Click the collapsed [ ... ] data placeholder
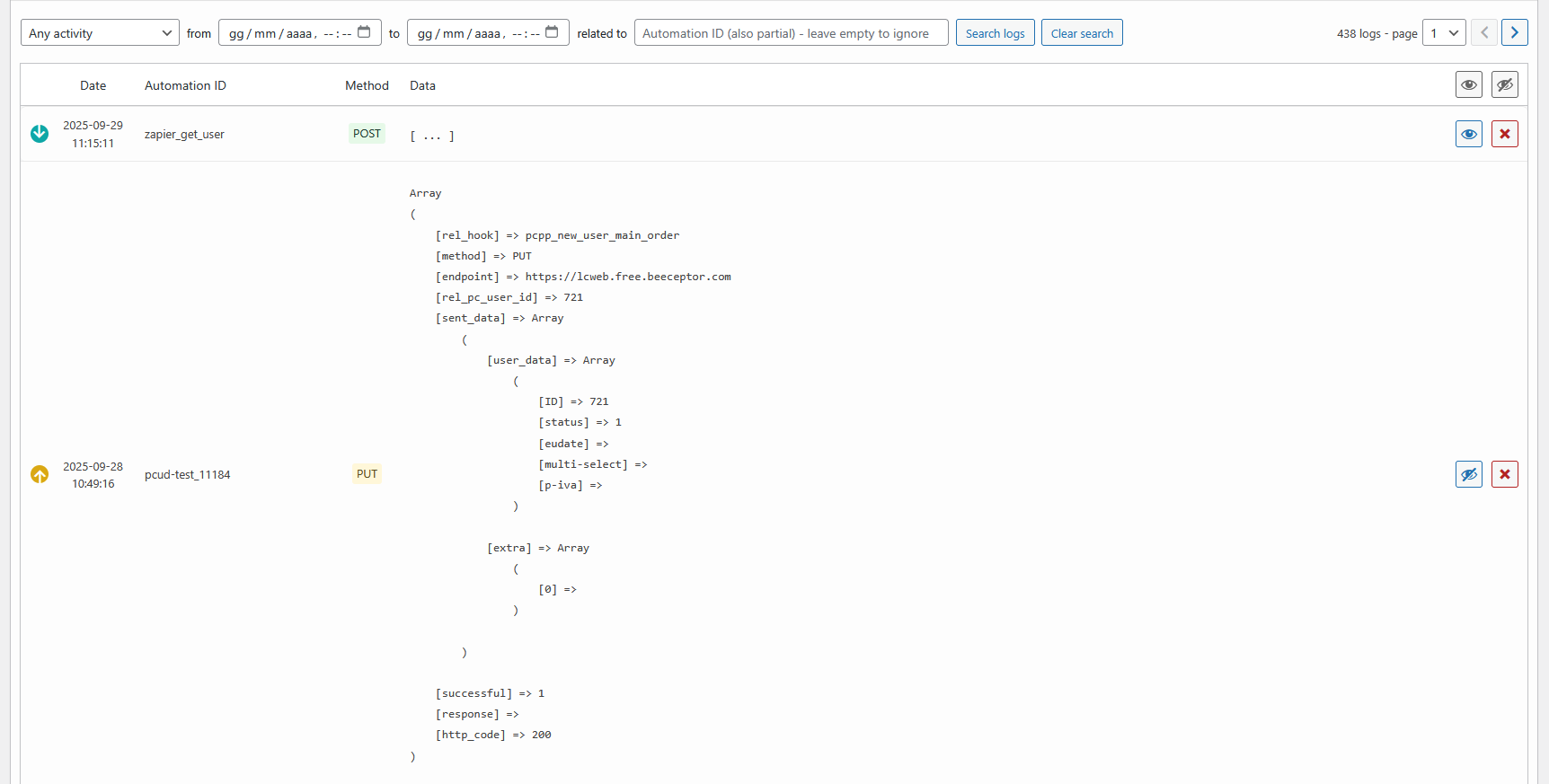The height and width of the screenshot is (784, 1549). (432, 137)
